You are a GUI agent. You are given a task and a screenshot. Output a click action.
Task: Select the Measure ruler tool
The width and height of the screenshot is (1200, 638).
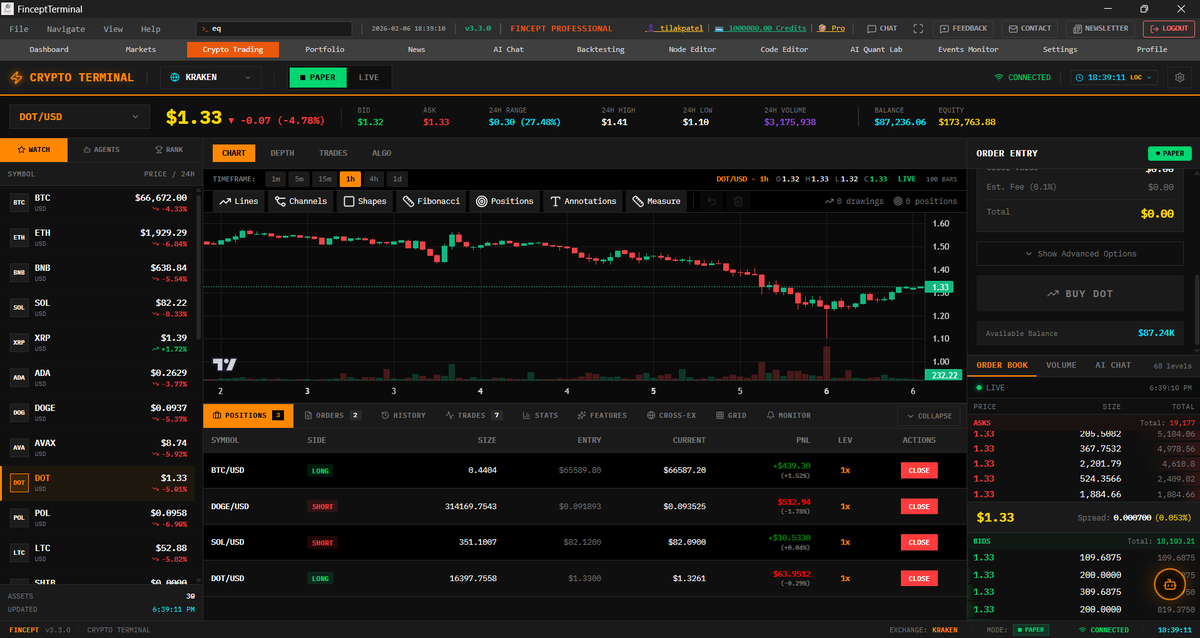pyautogui.click(x=655, y=201)
